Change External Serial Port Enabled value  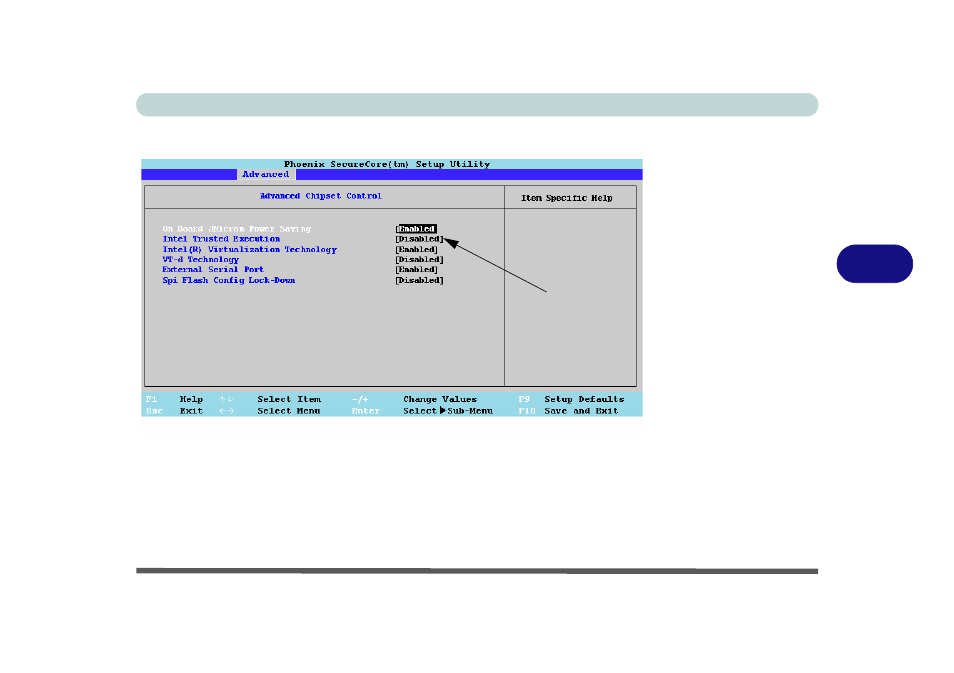tap(416, 270)
